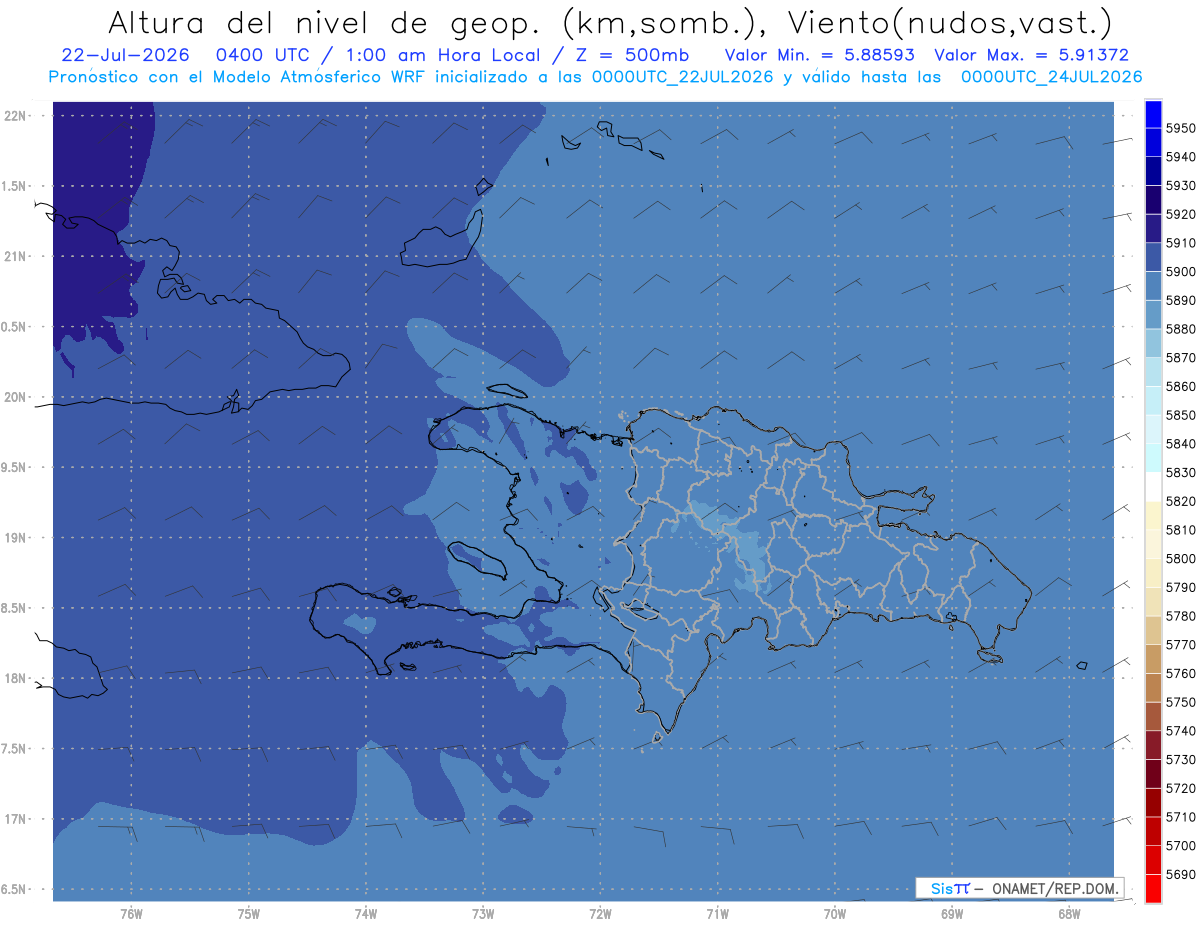This screenshot has height=927, width=1200.
Task: Pick legend swatch between 5890 and 5880
Action: click(1153, 315)
